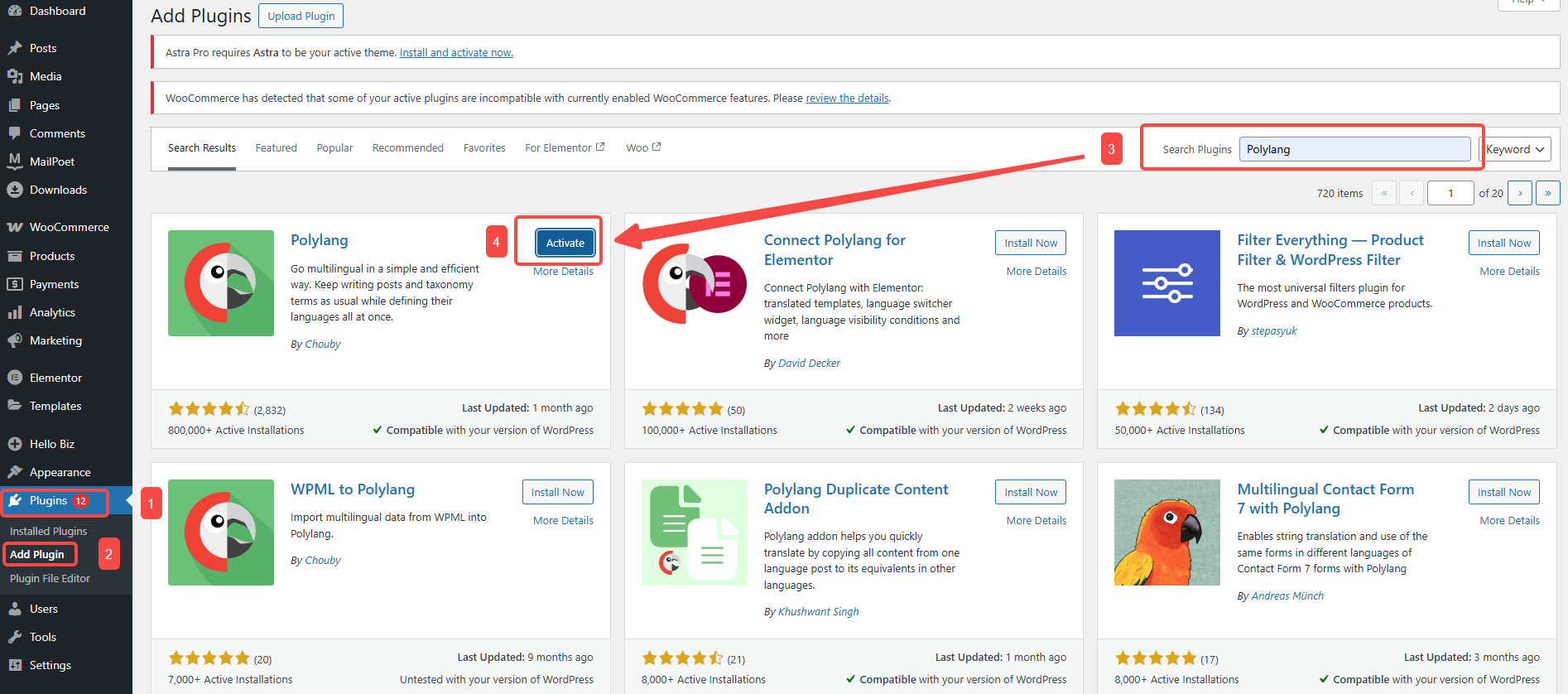This screenshot has width=1568, height=694.
Task: Switch to the Search Results tab
Action: coord(202,147)
